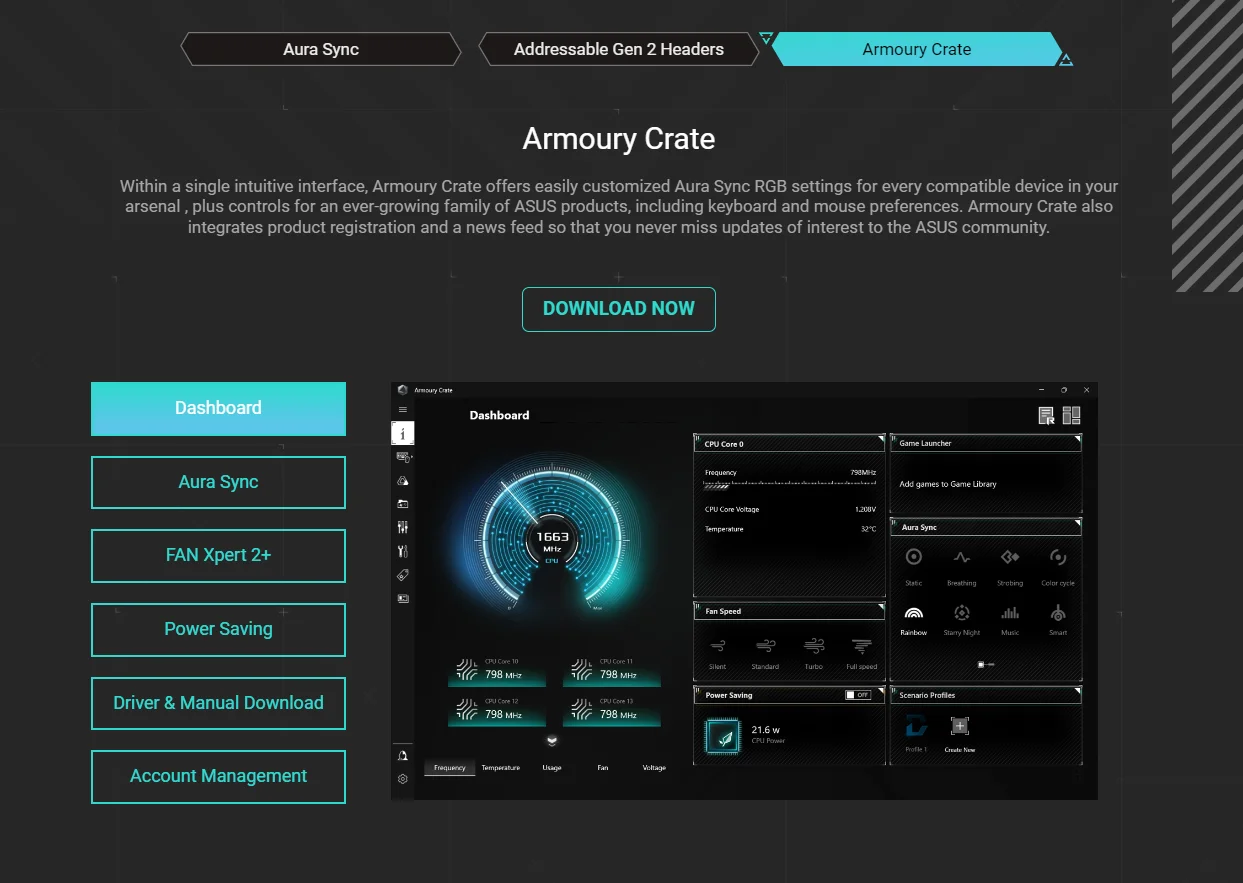Click the CPU Core 12 tile
Viewport: 1243px width, 883px height.
click(497, 710)
